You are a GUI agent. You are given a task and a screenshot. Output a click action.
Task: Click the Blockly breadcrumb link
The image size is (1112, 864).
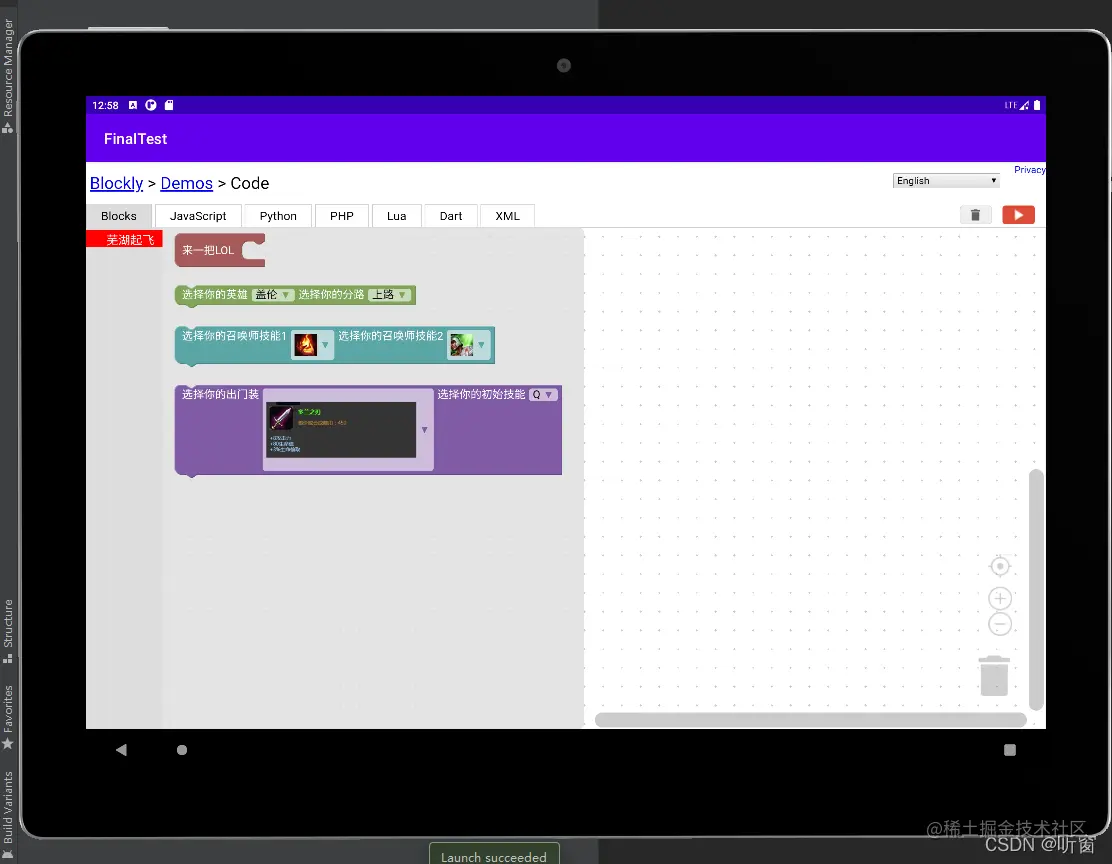116,183
